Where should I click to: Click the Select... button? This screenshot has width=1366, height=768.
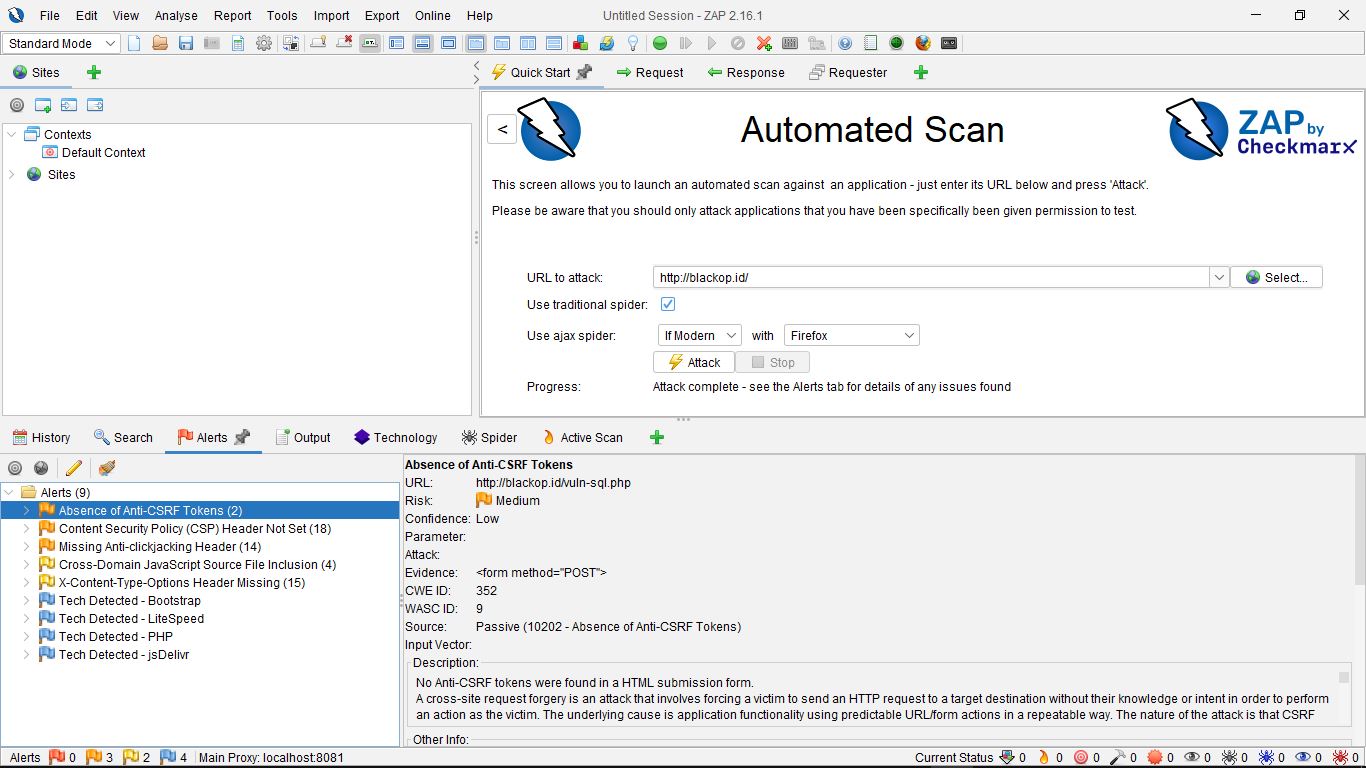[x=1276, y=277]
